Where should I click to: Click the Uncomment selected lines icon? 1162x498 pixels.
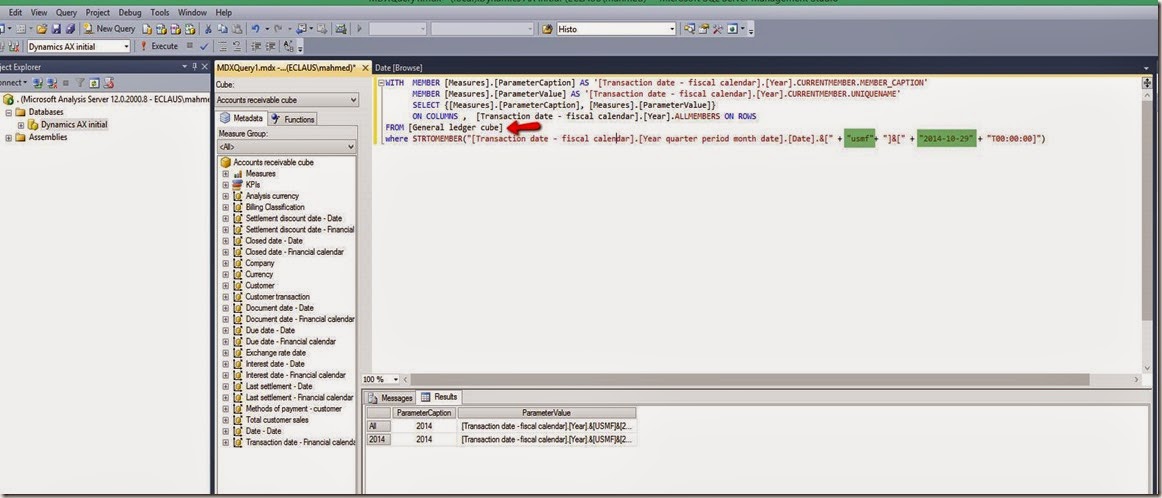point(237,46)
